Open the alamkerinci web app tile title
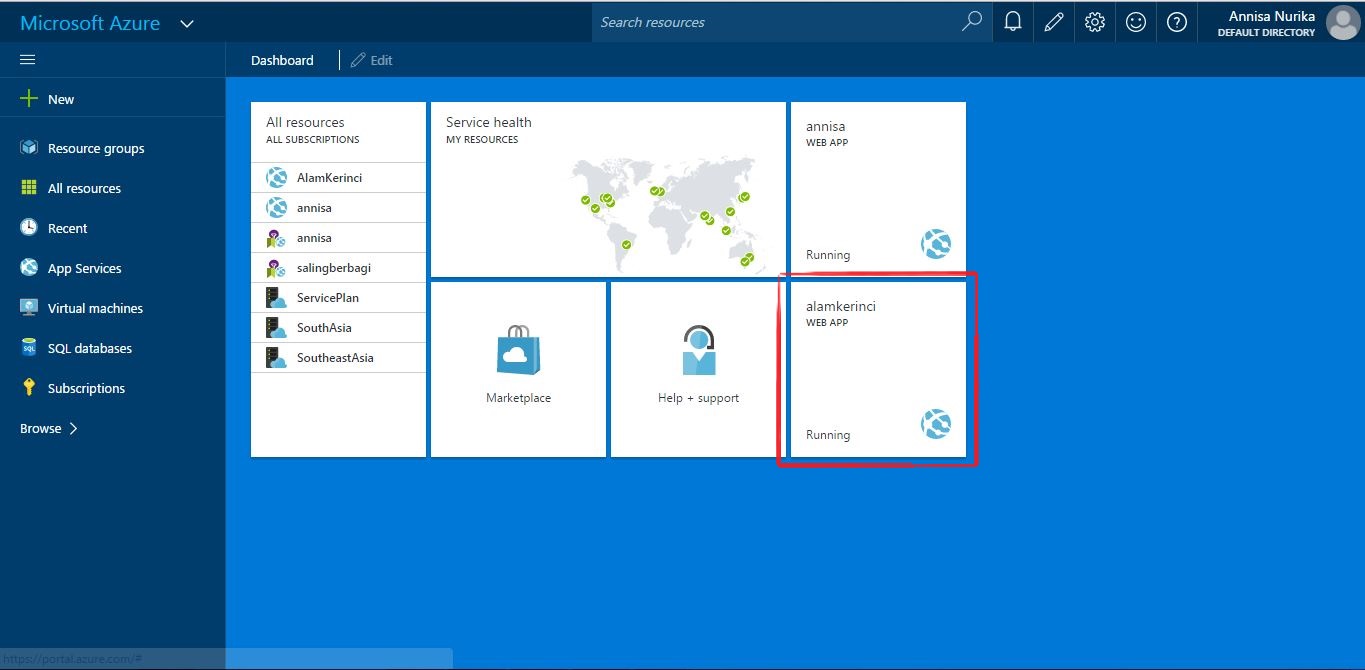Image resolution: width=1365 pixels, height=670 pixels. pos(841,306)
